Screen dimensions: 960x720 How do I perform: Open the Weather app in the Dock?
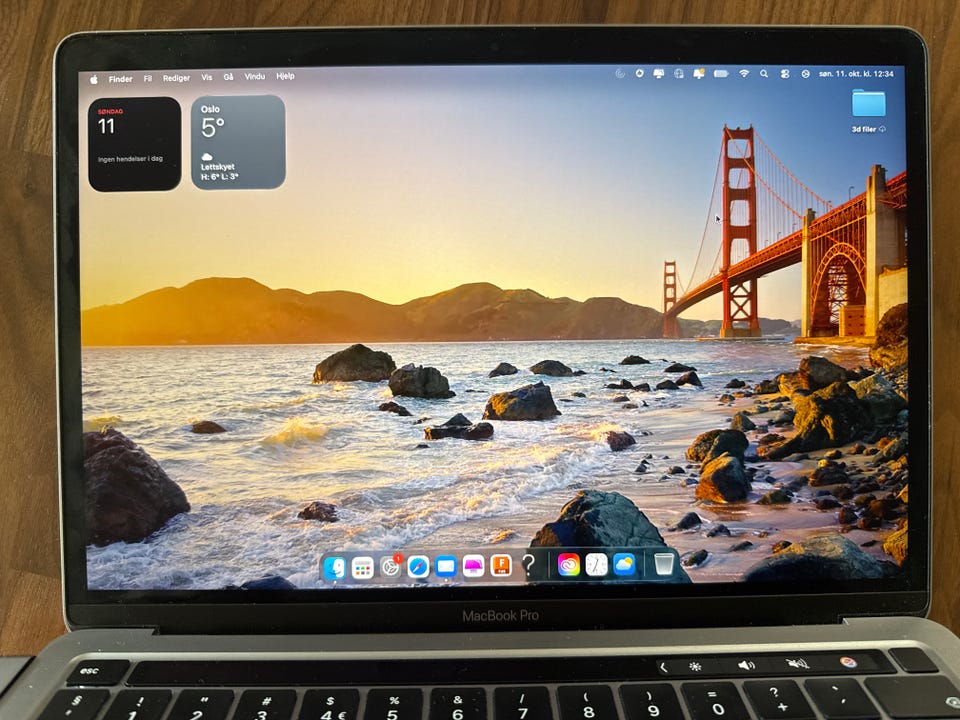[624, 564]
